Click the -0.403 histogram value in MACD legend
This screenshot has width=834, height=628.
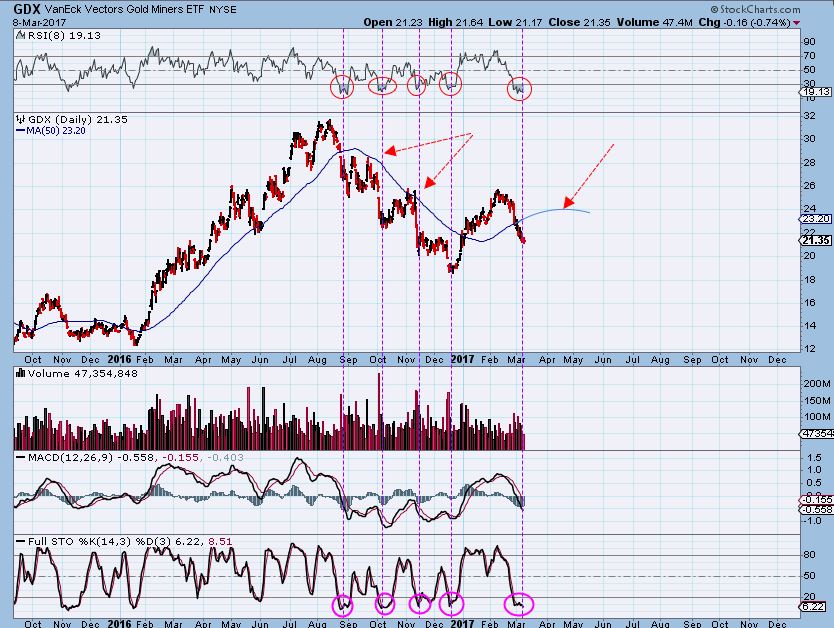pos(225,458)
